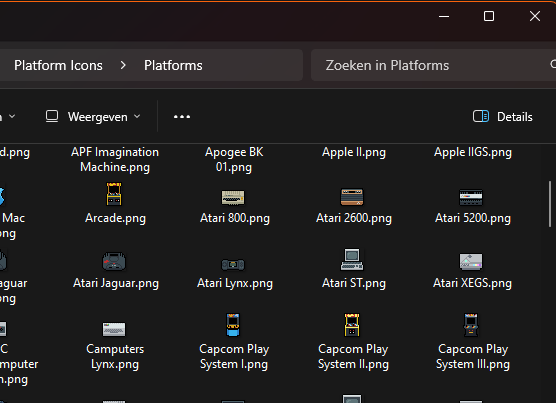Toggle the Details pane button

coord(503,117)
